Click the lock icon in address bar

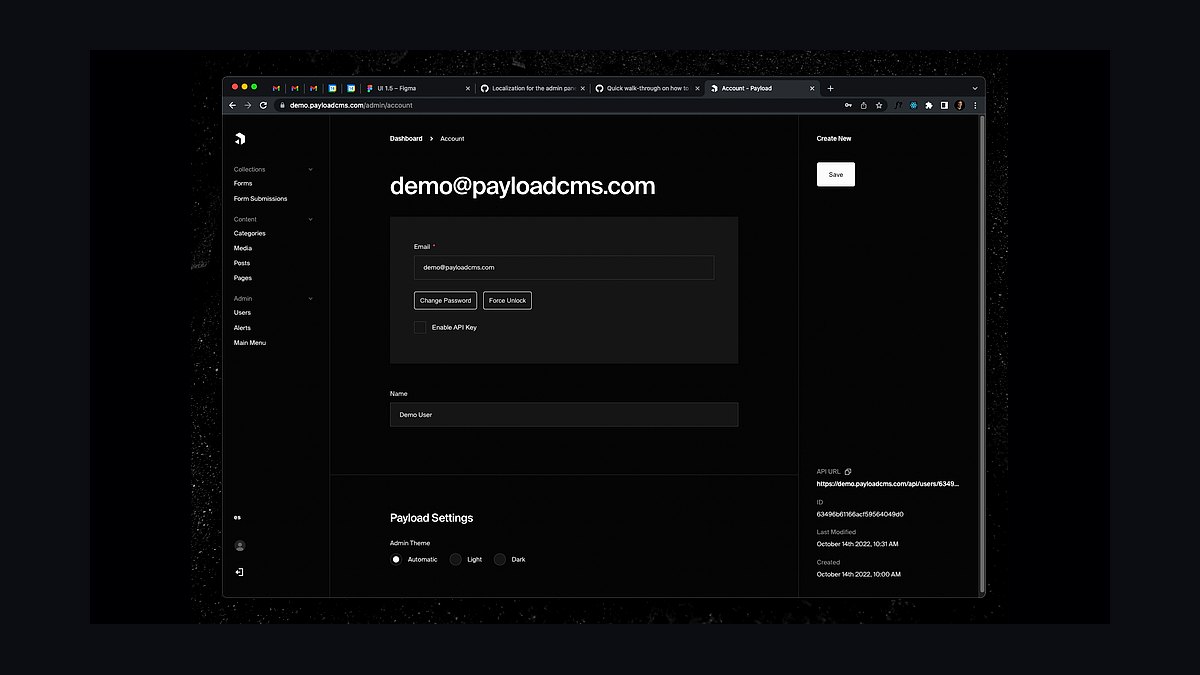pyautogui.click(x=282, y=105)
